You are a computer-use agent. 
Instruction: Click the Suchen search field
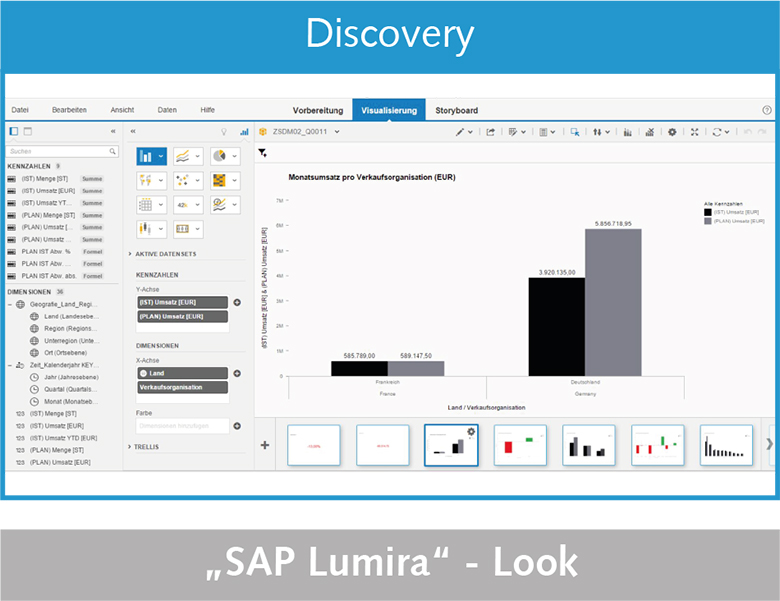tap(62, 151)
